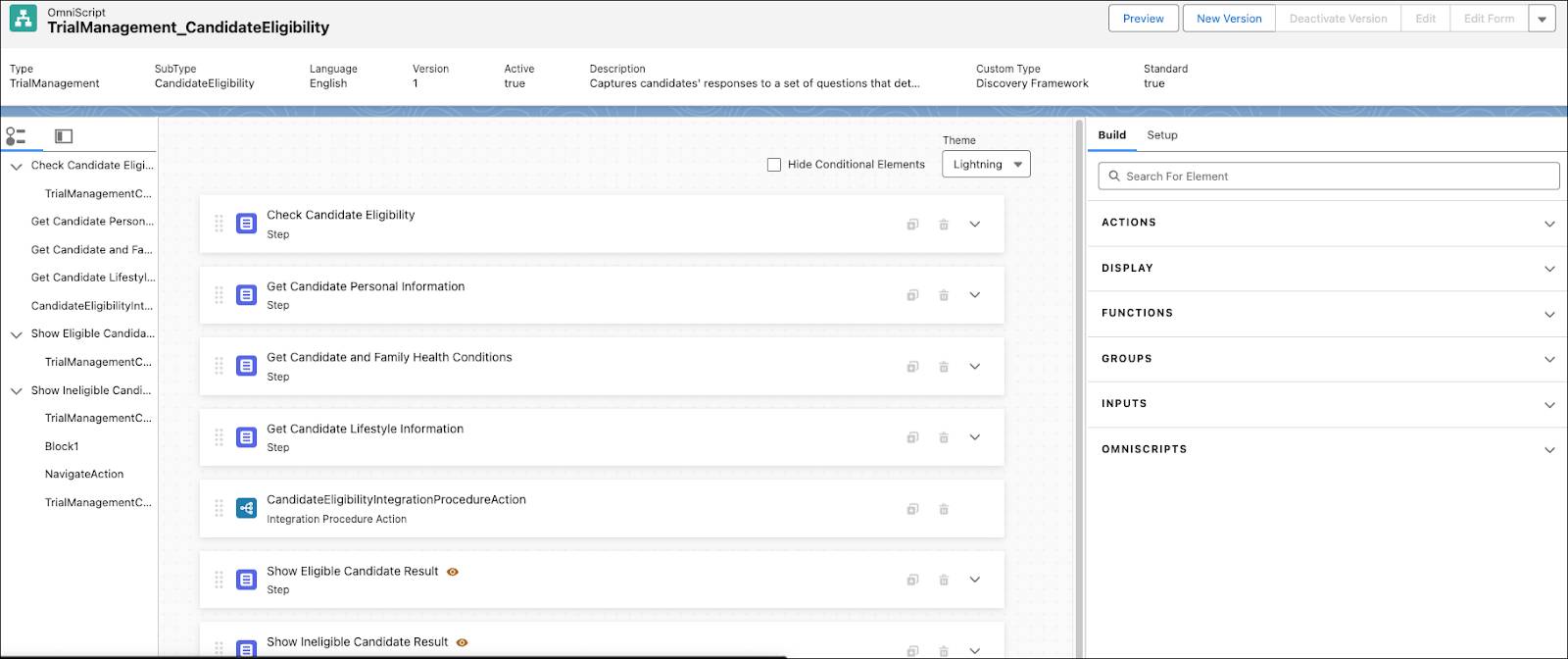Open the Theme Lightning dropdown

coord(986,165)
